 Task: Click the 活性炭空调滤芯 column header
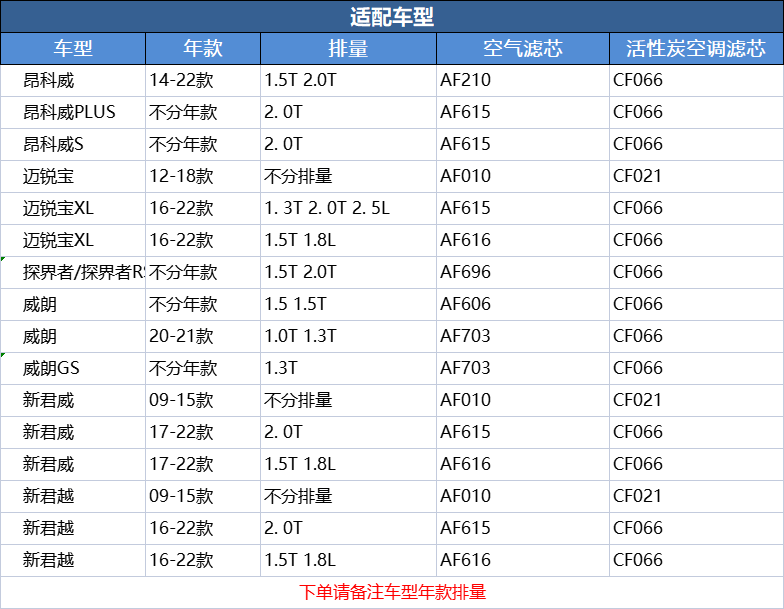tap(696, 48)
